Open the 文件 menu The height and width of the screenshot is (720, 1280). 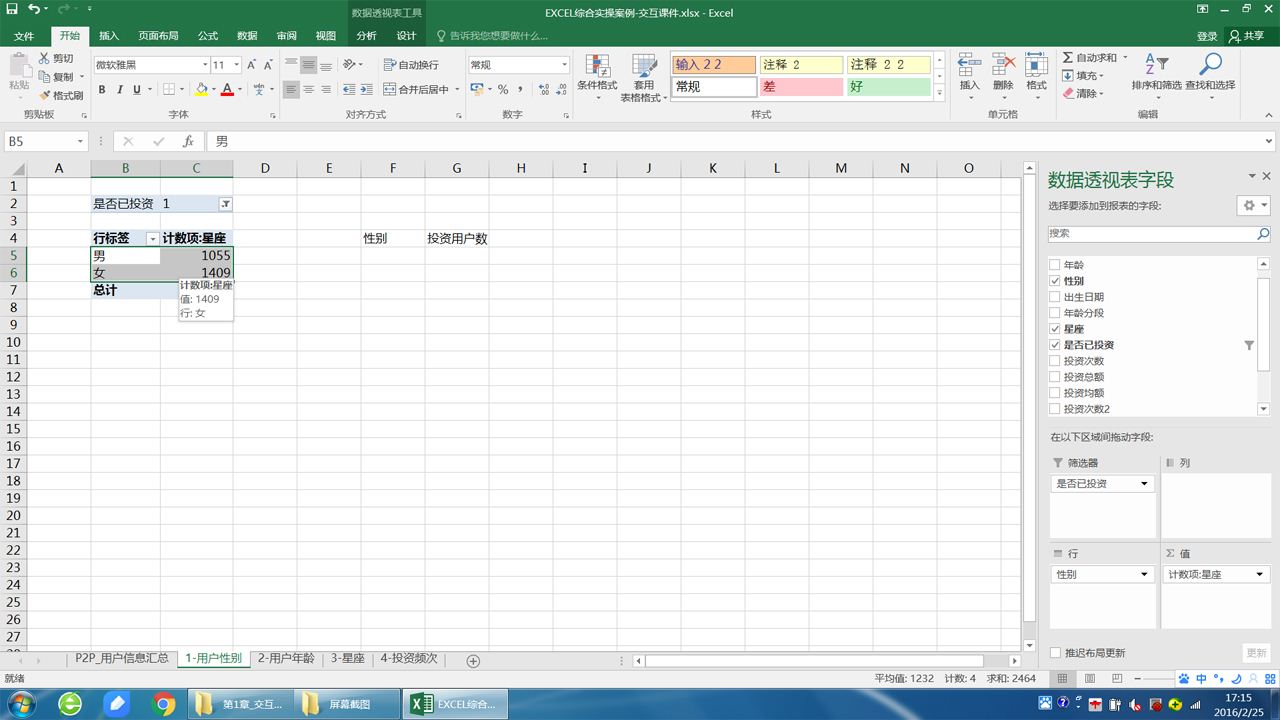(24, 36)
